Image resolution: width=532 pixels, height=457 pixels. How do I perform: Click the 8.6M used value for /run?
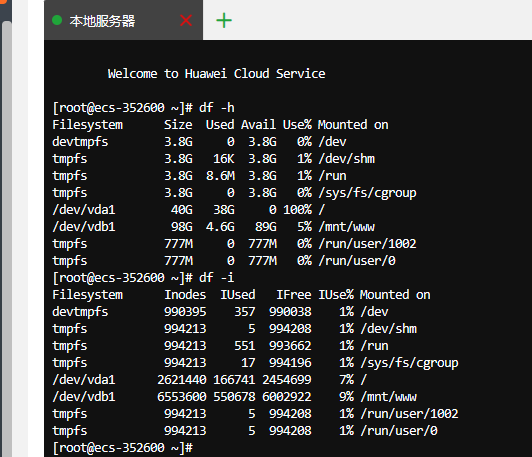220,176
